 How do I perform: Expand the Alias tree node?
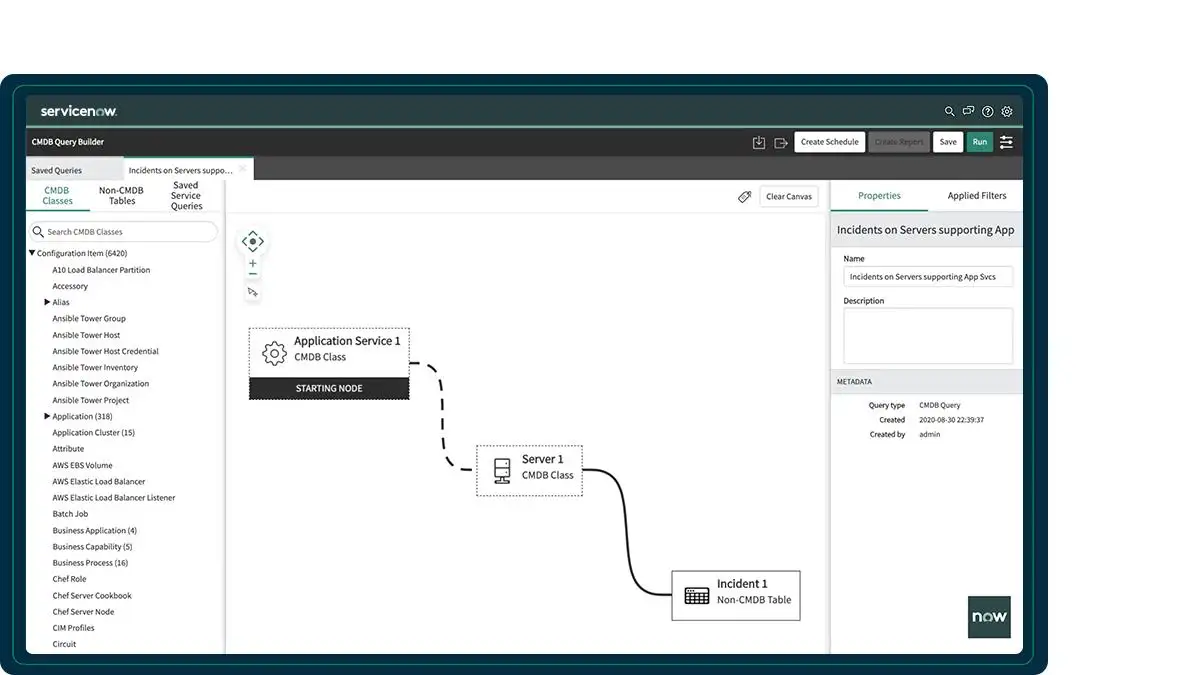(x=47, y=302)
